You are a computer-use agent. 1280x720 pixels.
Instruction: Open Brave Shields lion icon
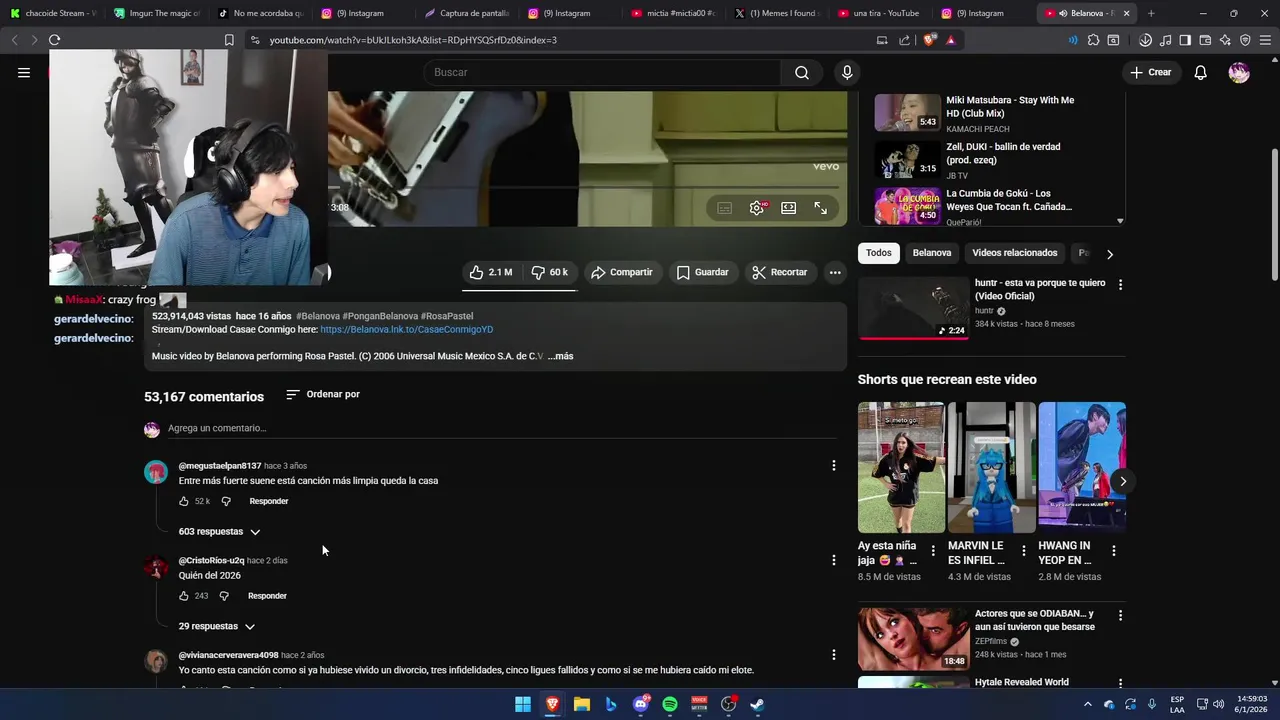[x=930, y=40]
